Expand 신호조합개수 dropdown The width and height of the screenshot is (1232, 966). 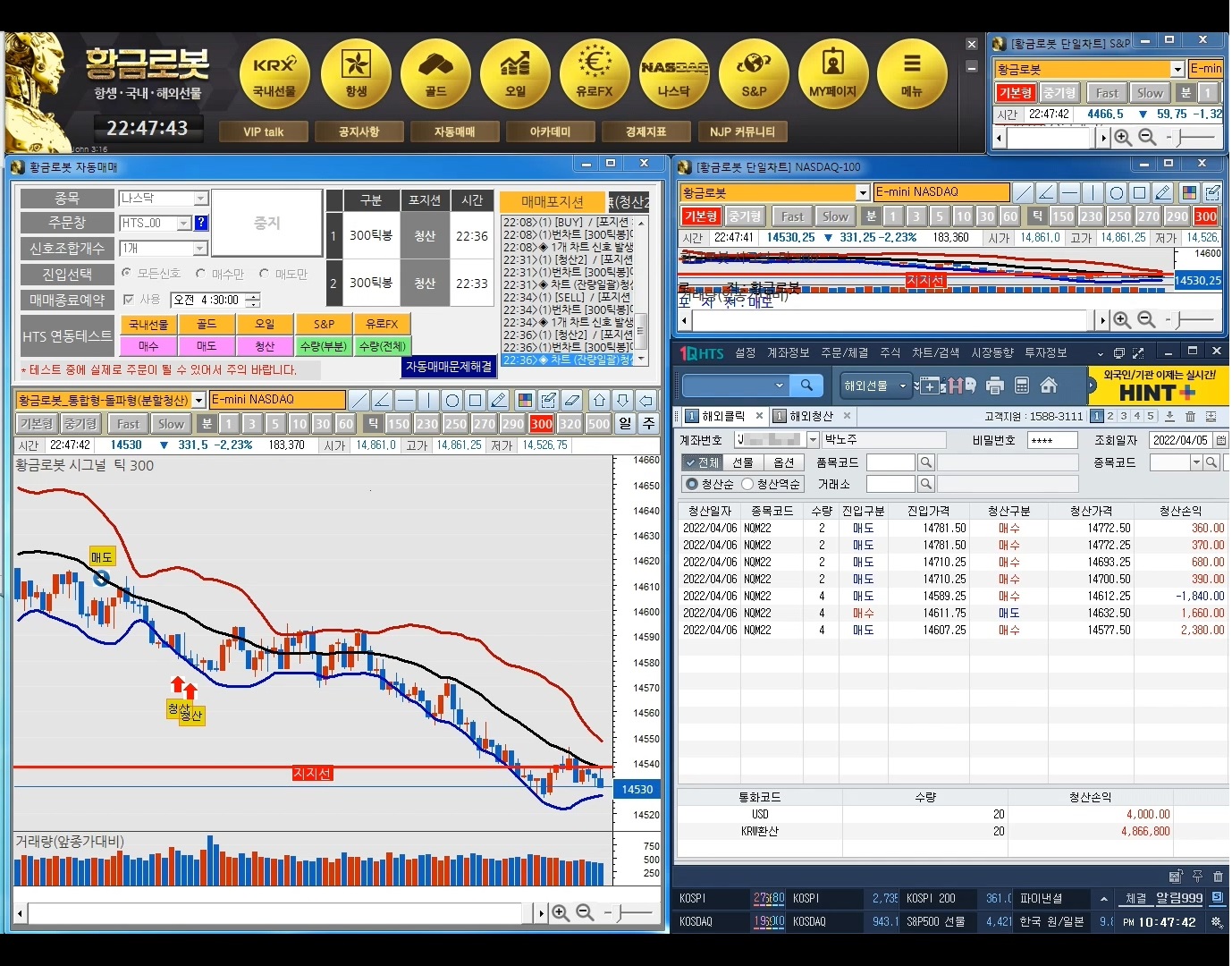(200, 249)
